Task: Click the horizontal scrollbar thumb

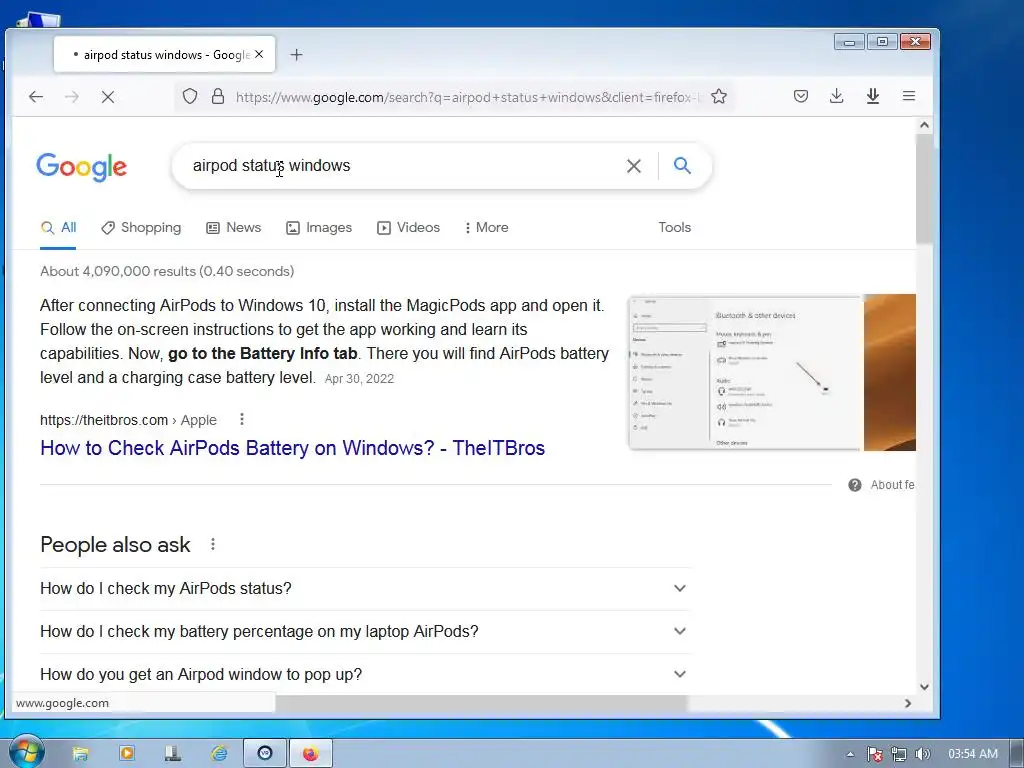Action: 481,703
